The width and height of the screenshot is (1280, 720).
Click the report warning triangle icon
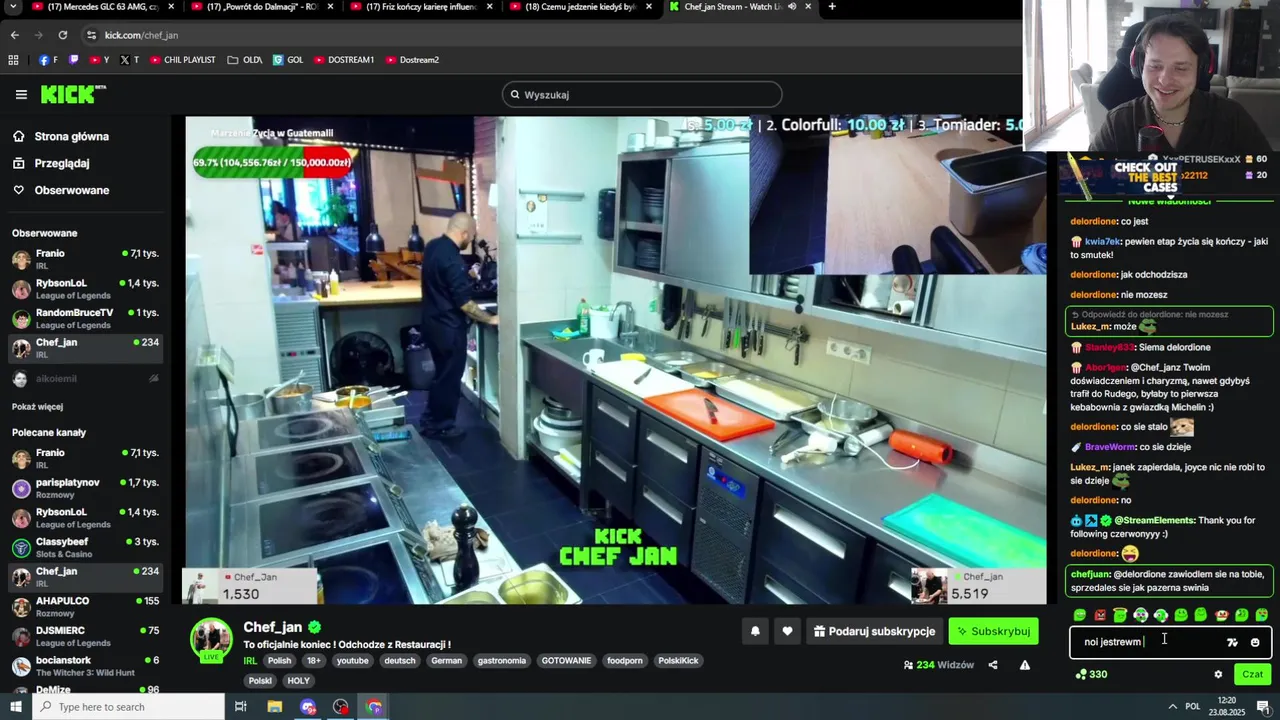tap(1023, 665)
